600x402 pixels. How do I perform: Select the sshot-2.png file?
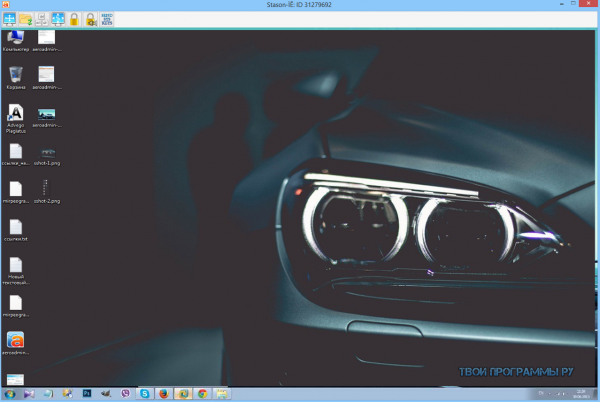[x=47, y=192]
